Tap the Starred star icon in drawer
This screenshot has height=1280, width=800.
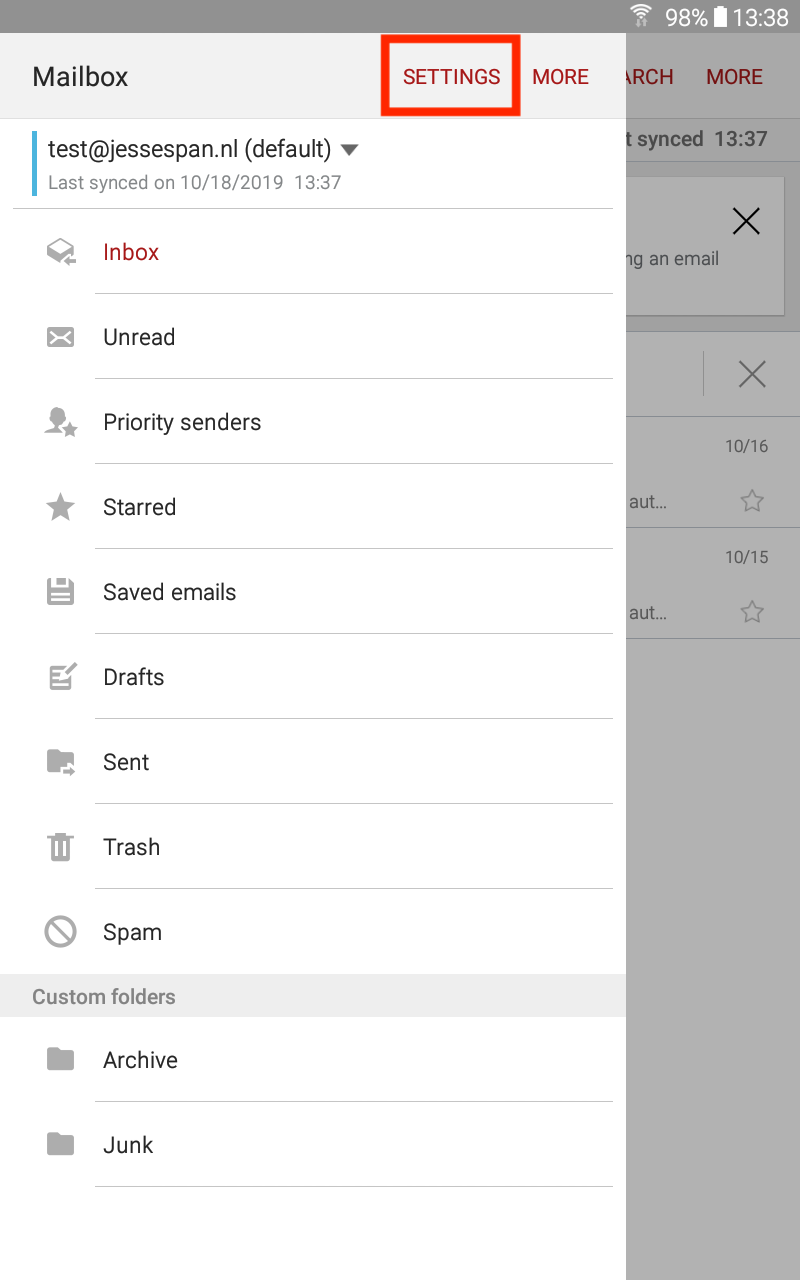[61, 507]
